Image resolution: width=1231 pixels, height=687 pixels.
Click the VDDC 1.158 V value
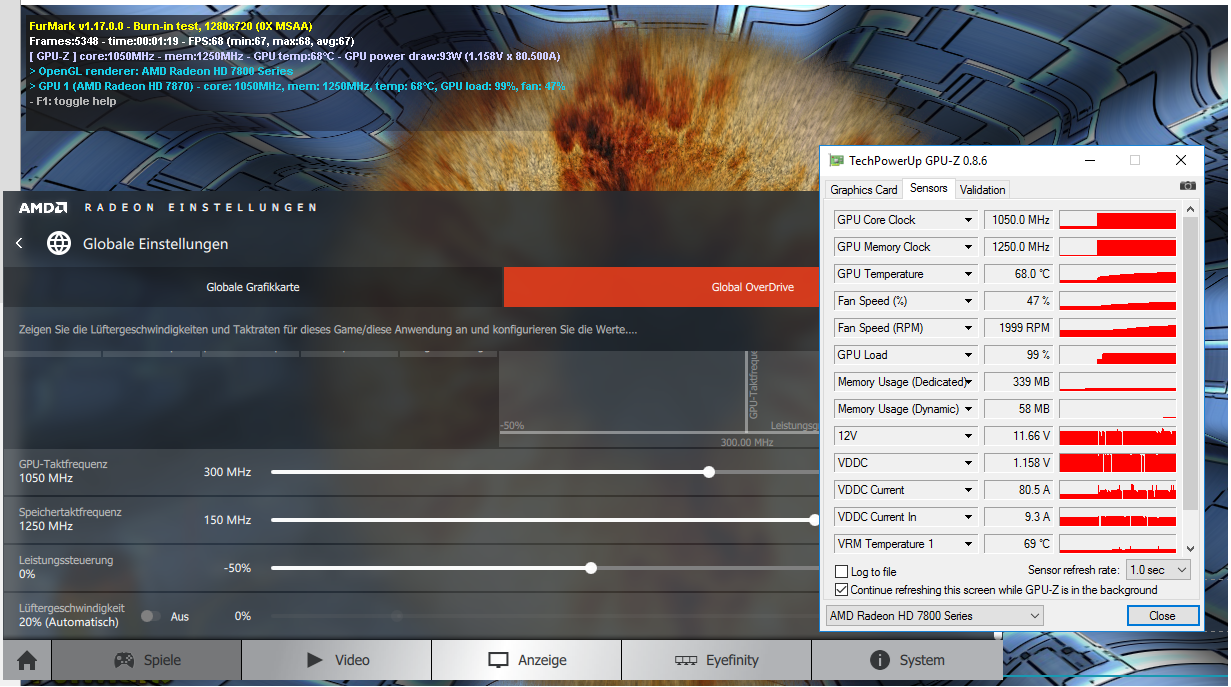click(1019, 463)
